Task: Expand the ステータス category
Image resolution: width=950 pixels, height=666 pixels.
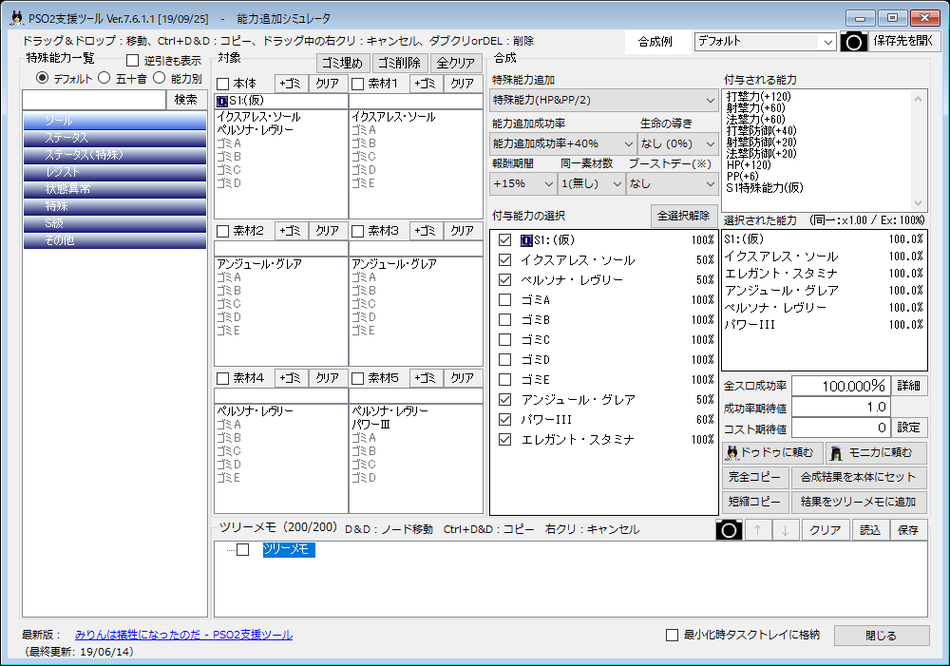Action: [115, 138]
